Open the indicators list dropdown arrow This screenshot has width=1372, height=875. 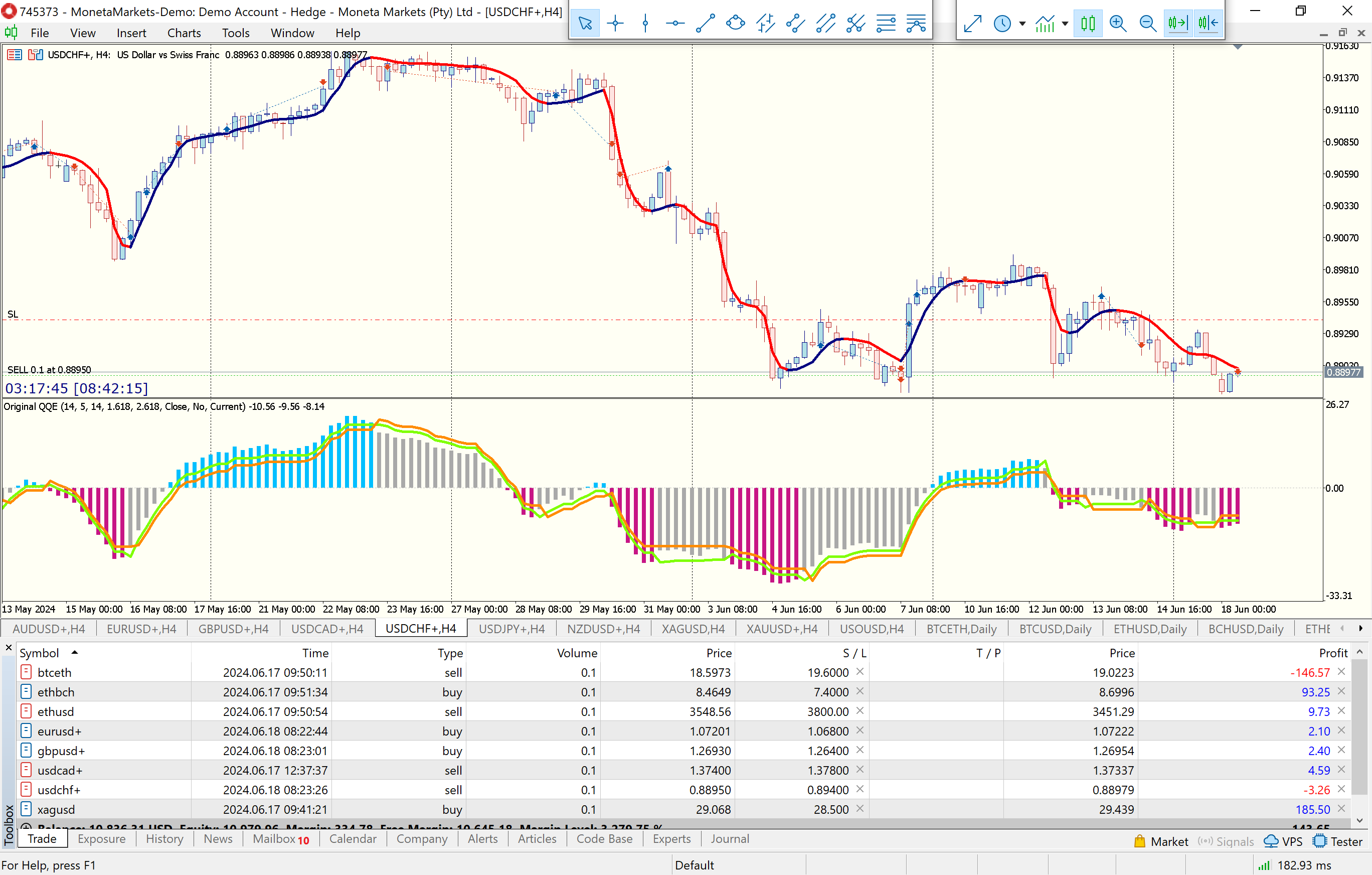click(1065, 24)
